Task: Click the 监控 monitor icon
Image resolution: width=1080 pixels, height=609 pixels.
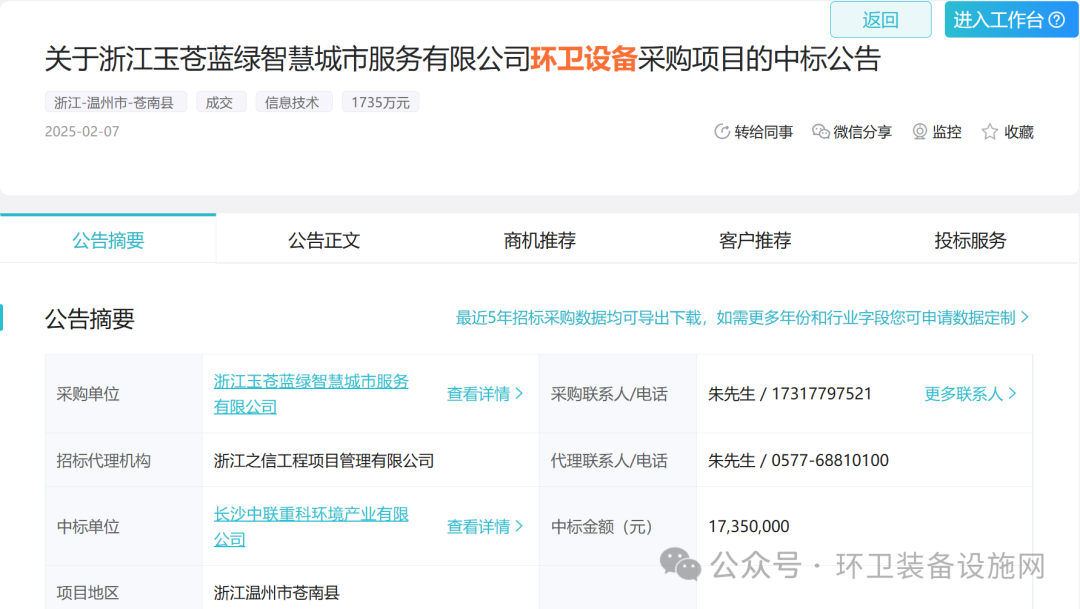Action: tap(920, 132)
